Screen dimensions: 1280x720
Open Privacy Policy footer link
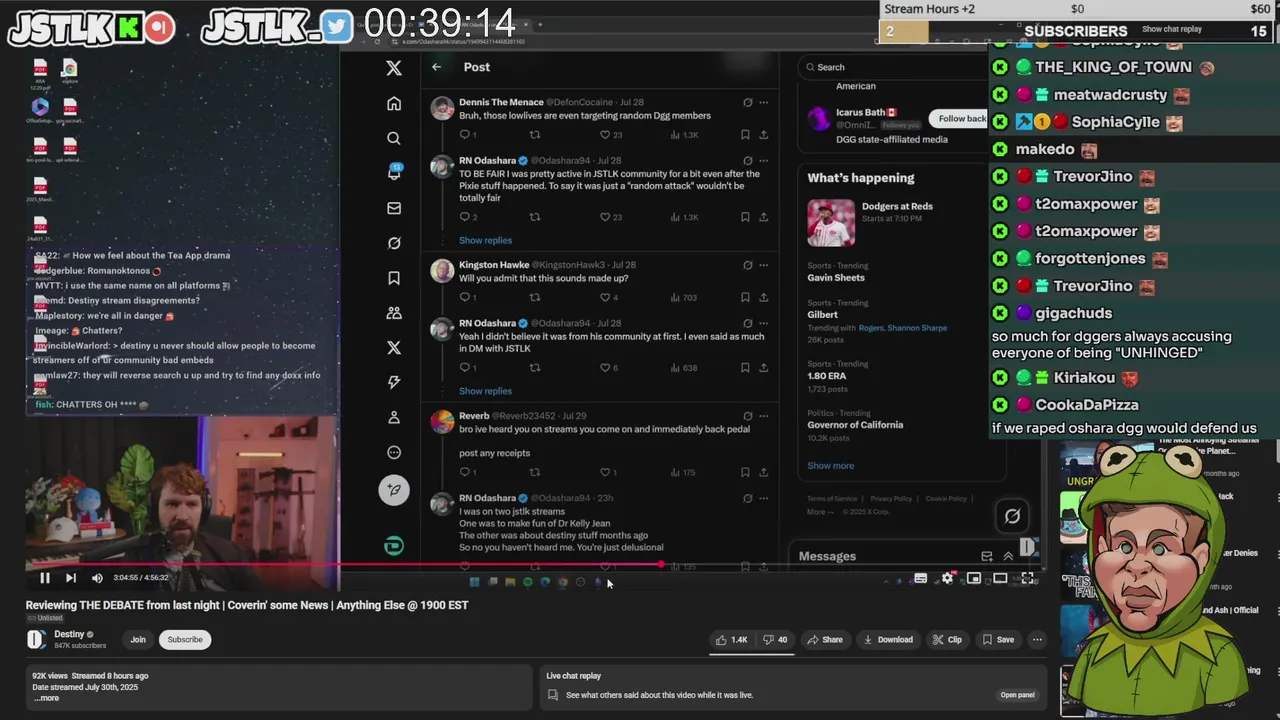[x=891, y=499]
